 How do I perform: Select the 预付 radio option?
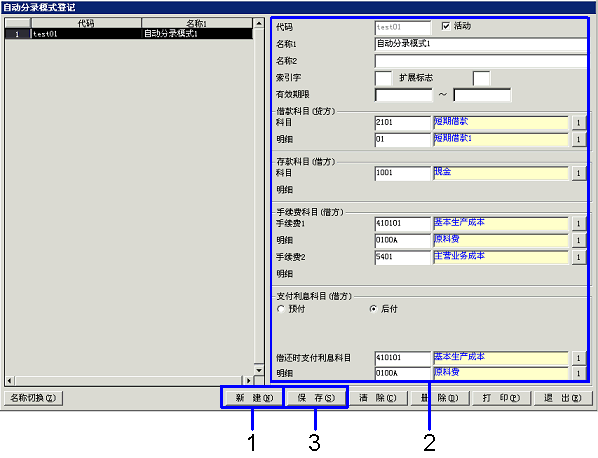(x=281, y=309)
